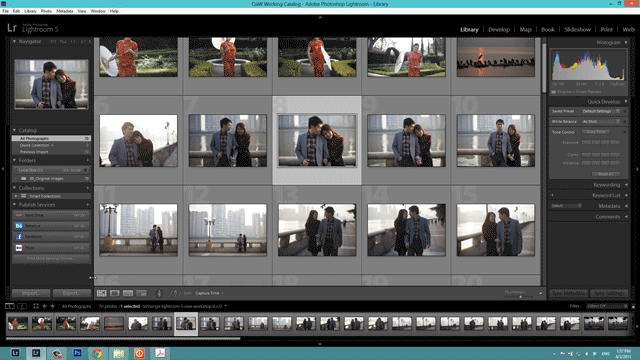640x360 pixels.
Task: Open the Library menu
Action: (30, 11)
